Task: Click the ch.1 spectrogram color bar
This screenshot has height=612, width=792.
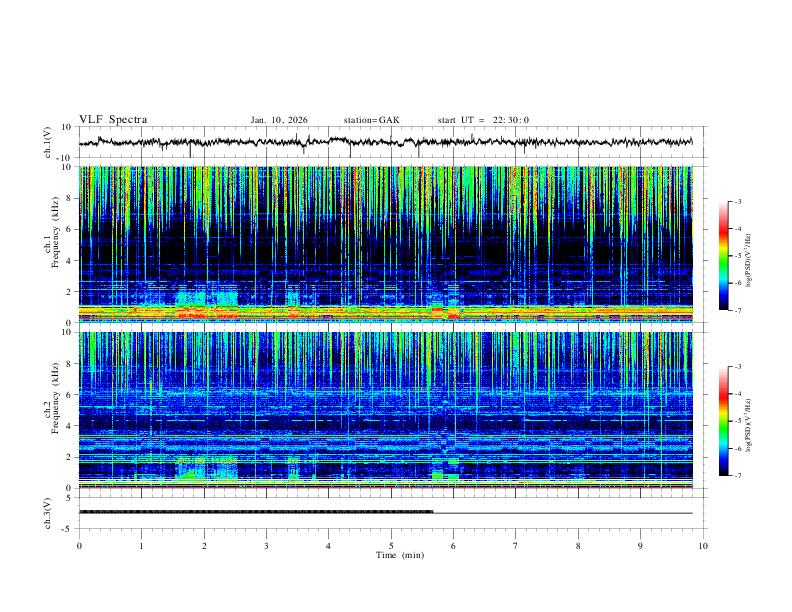Action: point(723,256)
